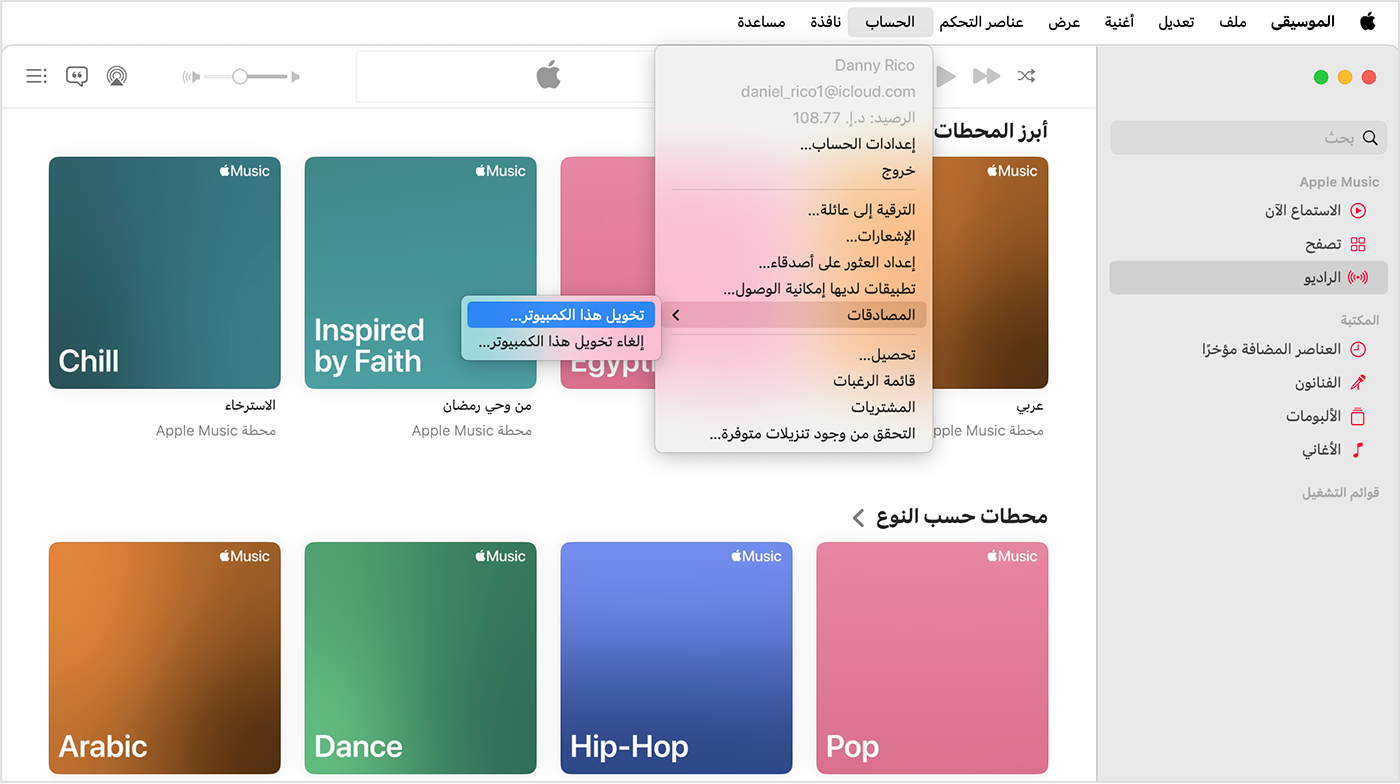
Task: Open the Apple menu logo
Action: tap(1367, 21)
